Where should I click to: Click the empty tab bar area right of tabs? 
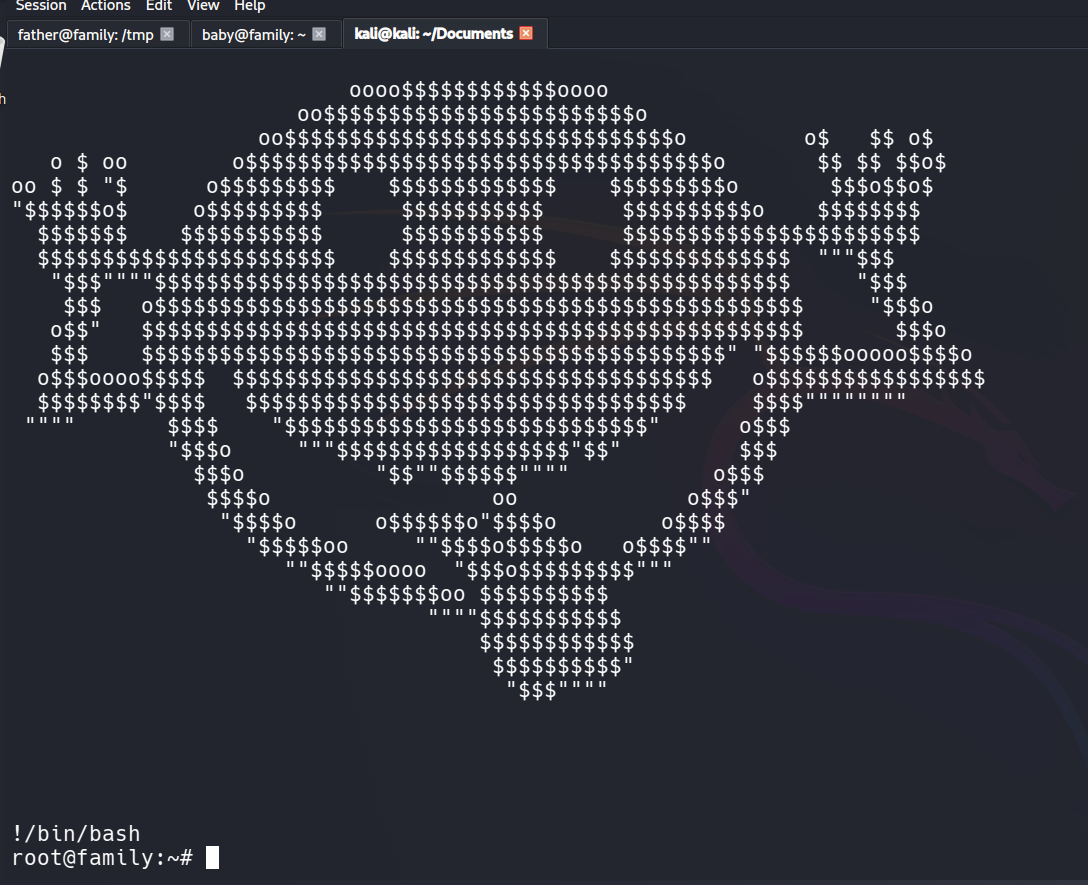pyautogui.click(x=800, y=34)
